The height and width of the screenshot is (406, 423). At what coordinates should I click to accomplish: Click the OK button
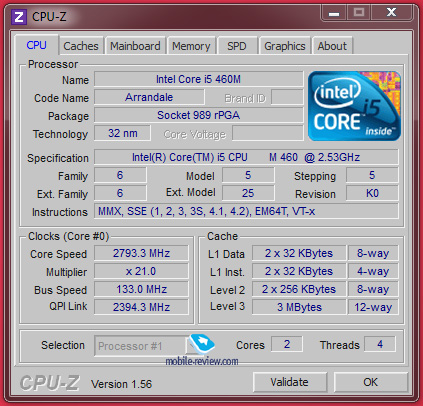371,382
